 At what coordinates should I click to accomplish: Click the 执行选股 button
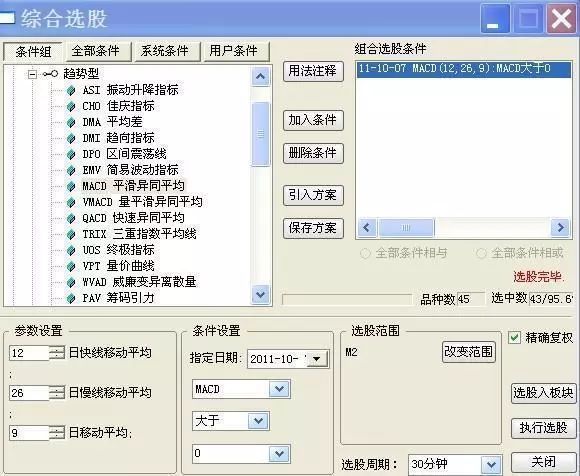pyautogui.click(x=543, y=428)
